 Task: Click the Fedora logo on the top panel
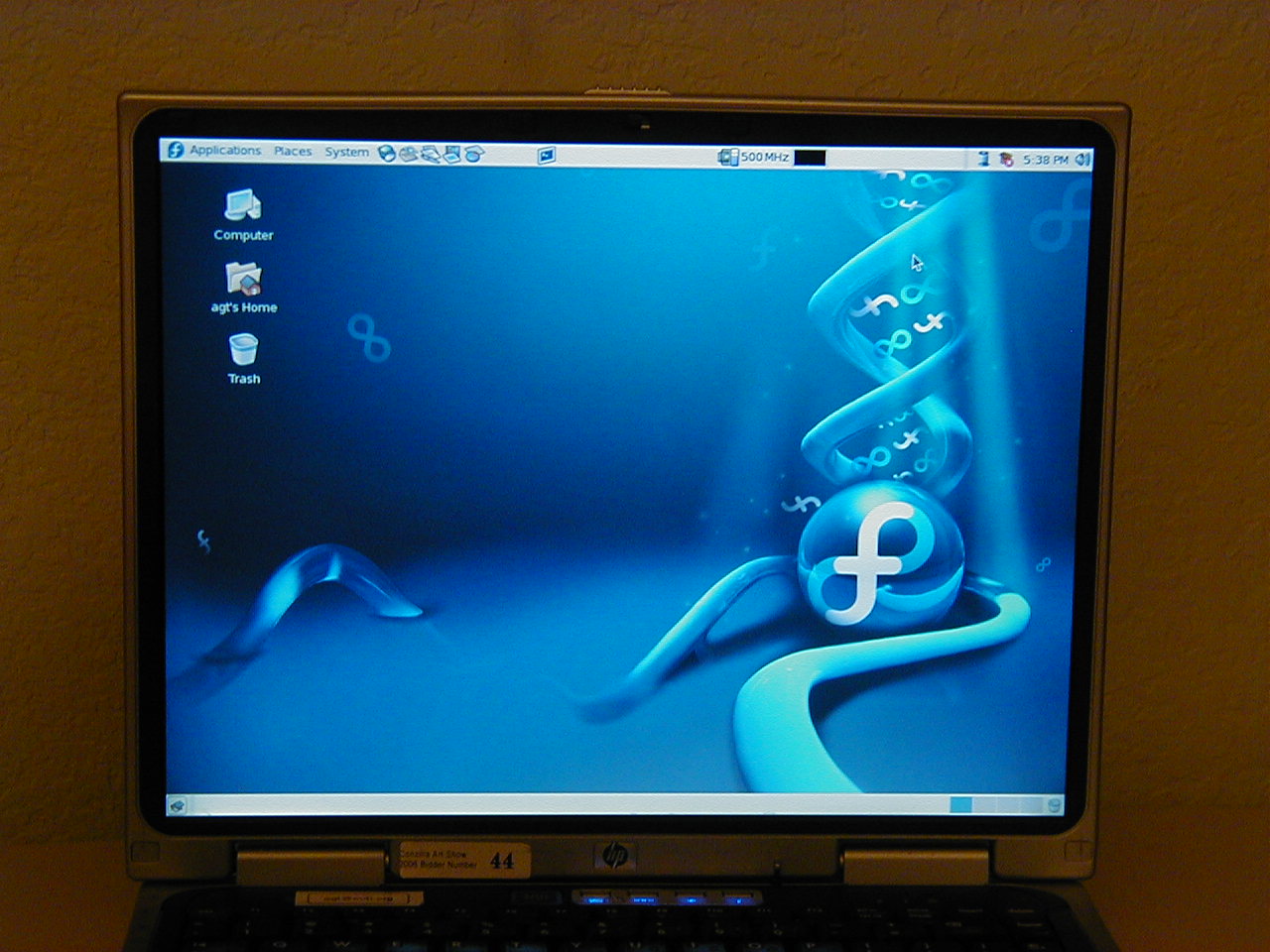(176, 151)
